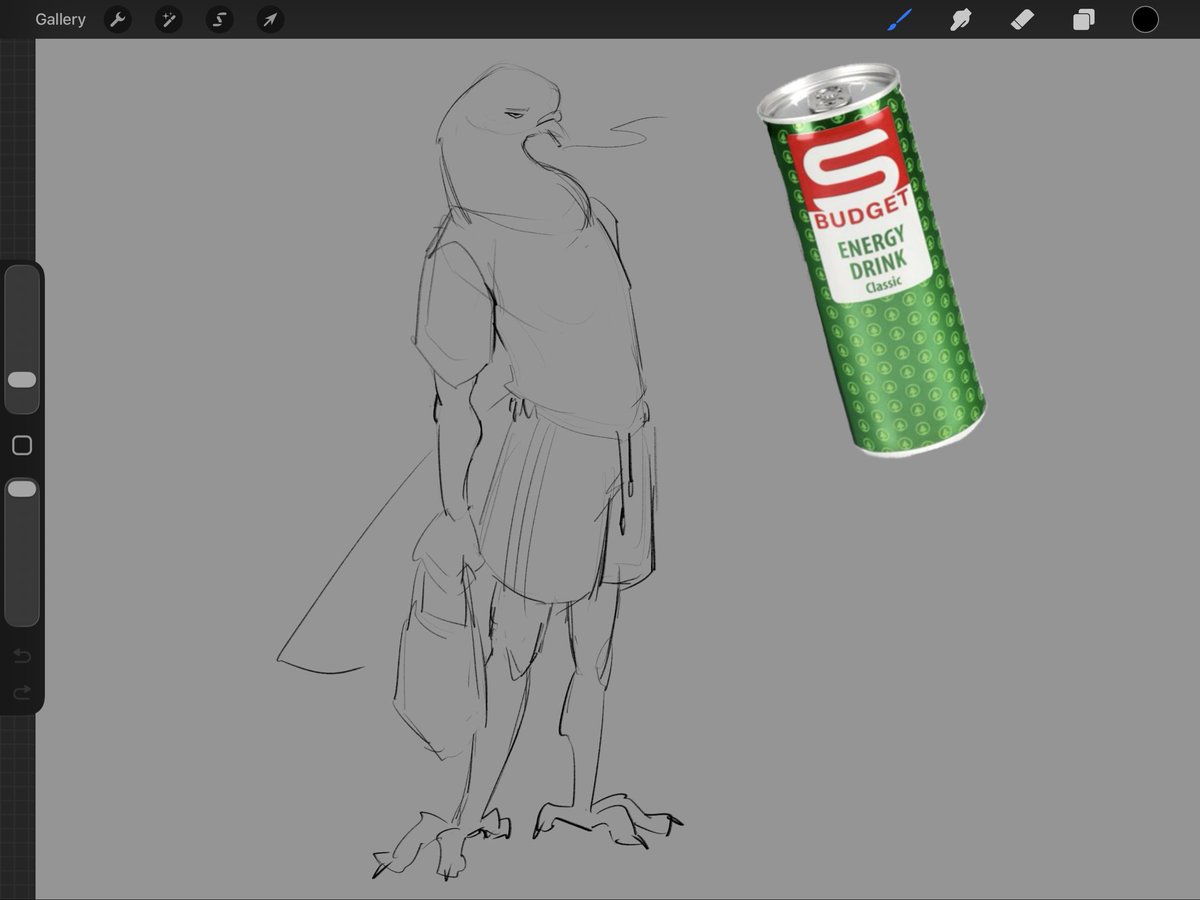Viewport: 1200px width, 900px height.
Task: Open the Gallery view
Action: pyautogui.click(x=60, y=19)
